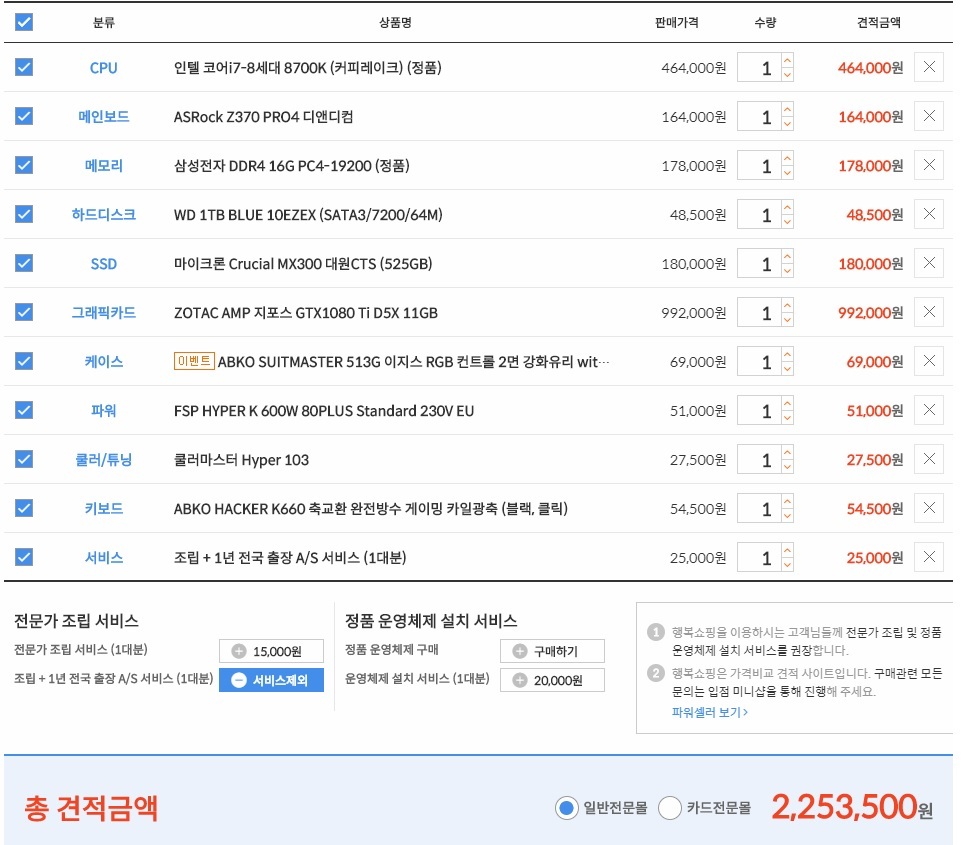Click ZOTAC AMP 지포스 GTX1080 Ti product name
The height and width of the screenshot is (845, 963).
[x=305, y=313]
